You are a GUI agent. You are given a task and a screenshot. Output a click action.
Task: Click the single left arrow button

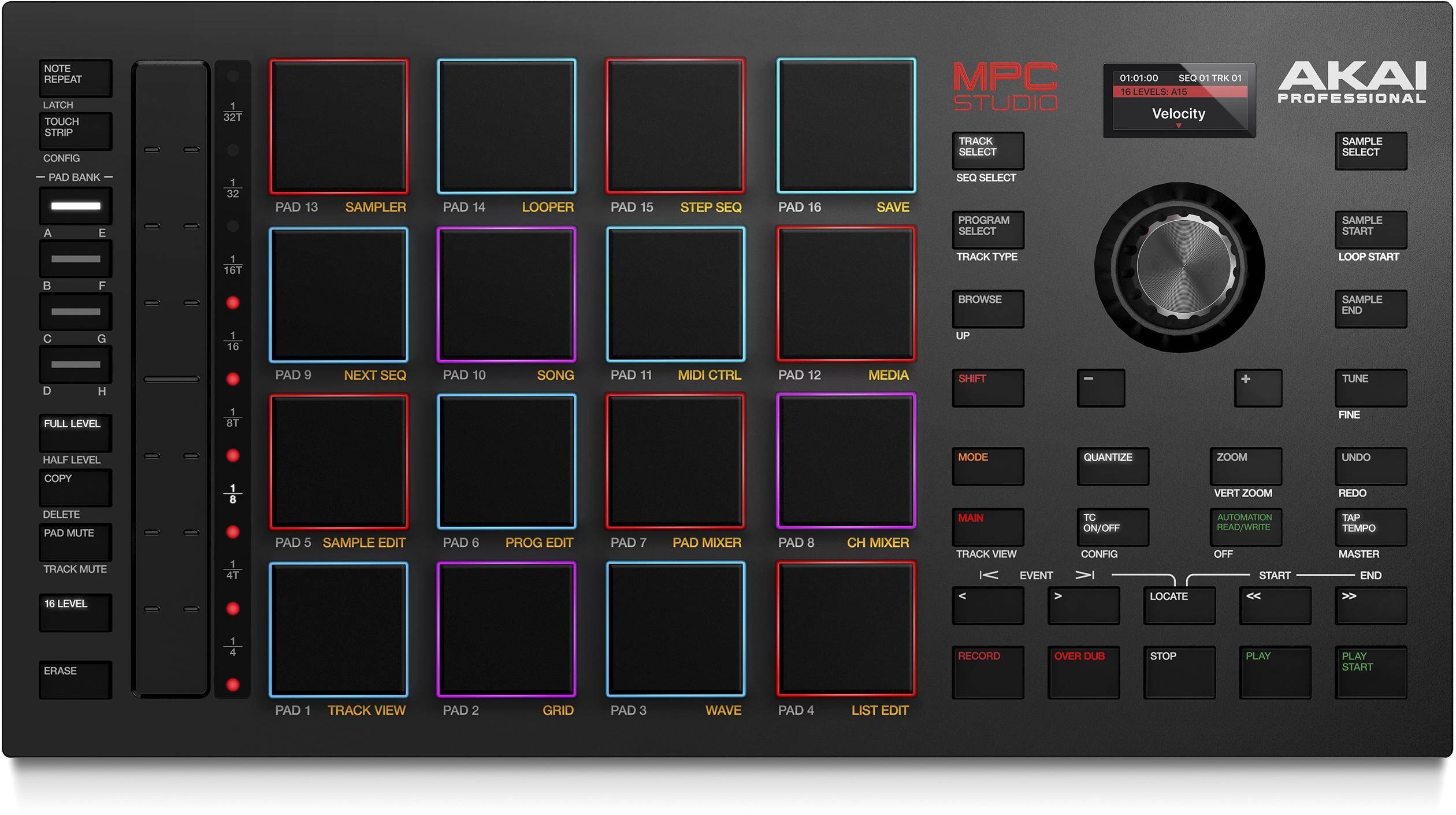click(988, 606)
